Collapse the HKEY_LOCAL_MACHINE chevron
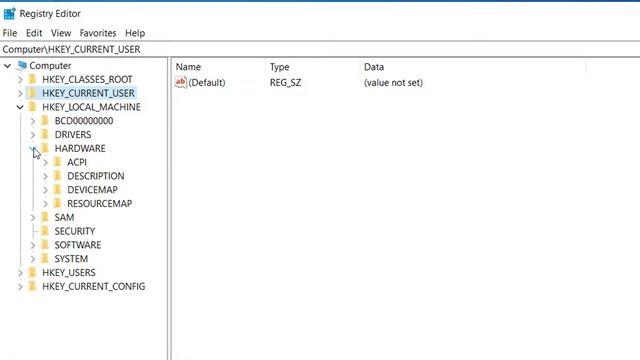Screen dimensions: 640x360 pyautogui.click(x=20, y=107)
